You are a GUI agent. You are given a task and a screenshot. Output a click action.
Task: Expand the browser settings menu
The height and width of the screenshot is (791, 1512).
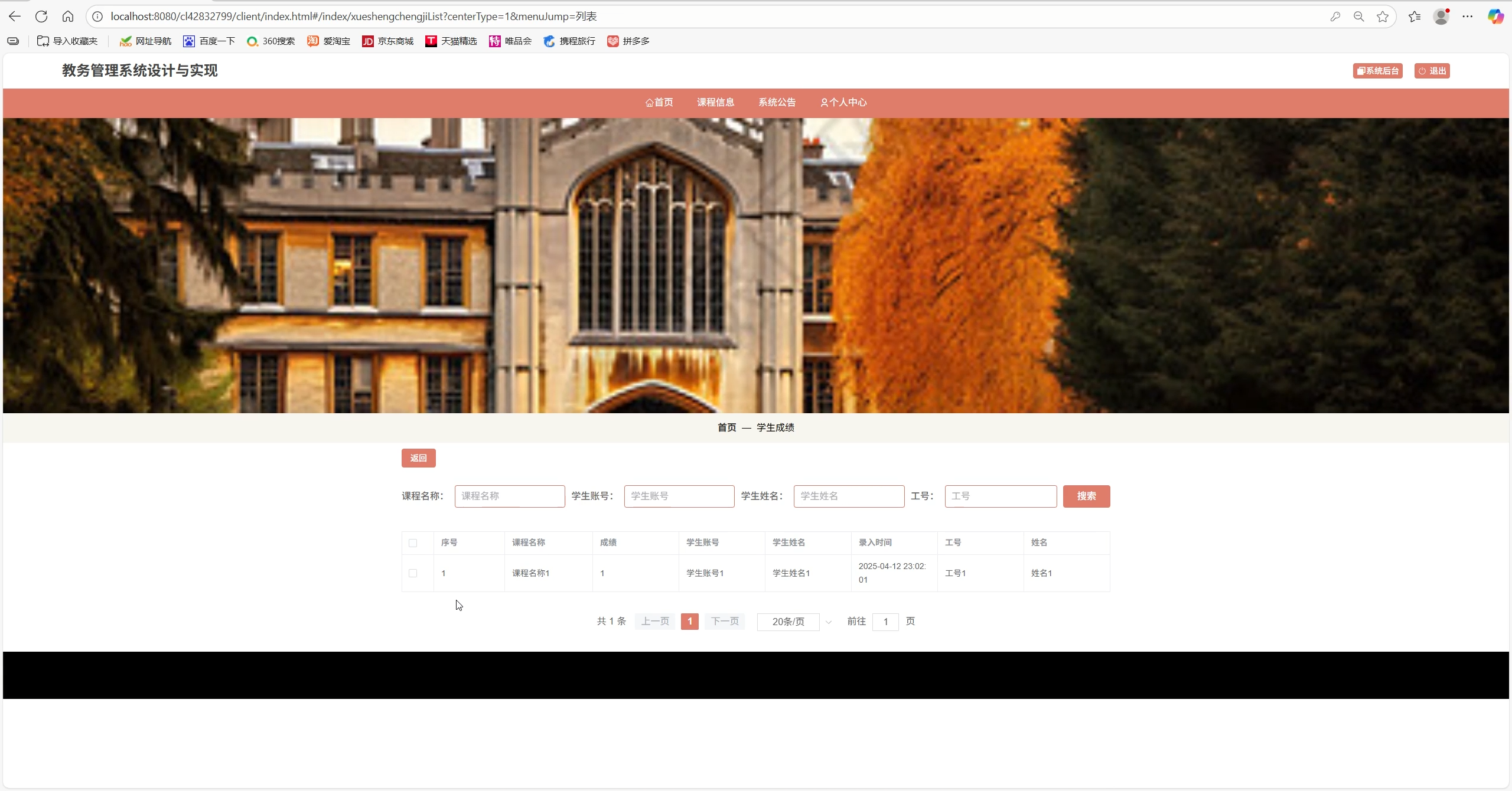pos(1468,16)
